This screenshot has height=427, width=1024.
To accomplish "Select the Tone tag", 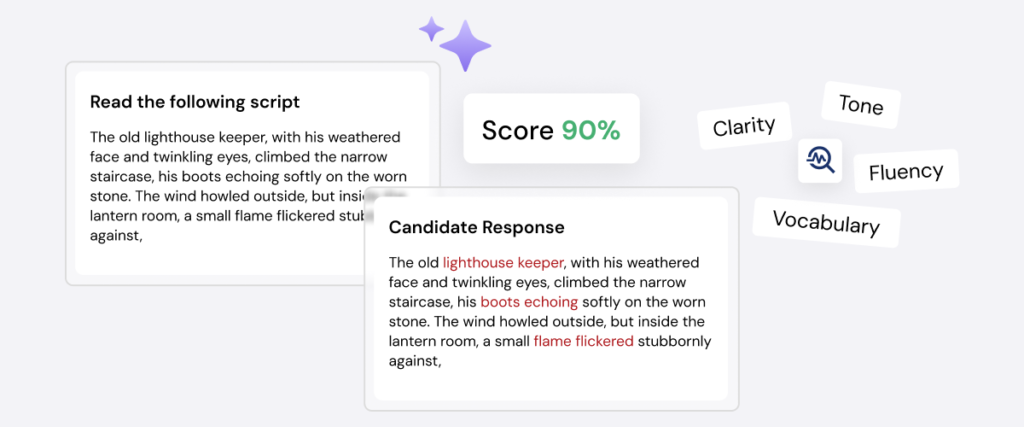I will (x=860, y=105).
